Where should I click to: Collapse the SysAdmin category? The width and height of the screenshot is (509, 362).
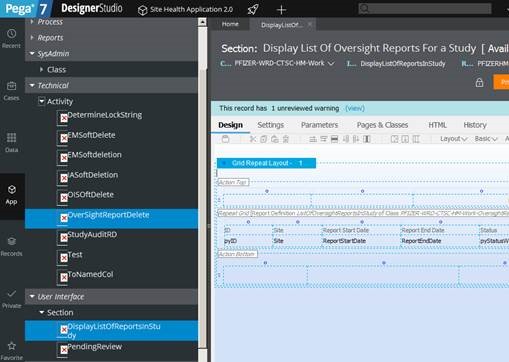32,53
